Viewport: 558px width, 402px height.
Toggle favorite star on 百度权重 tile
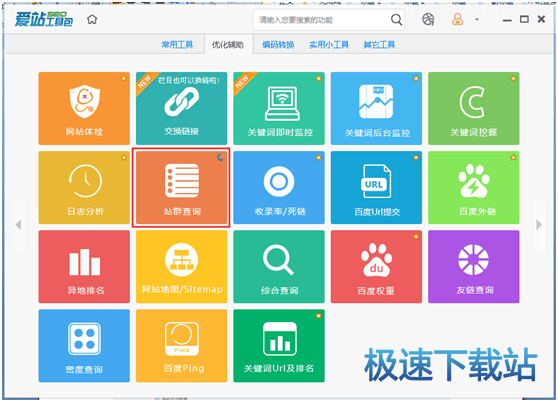pos(416,236)
